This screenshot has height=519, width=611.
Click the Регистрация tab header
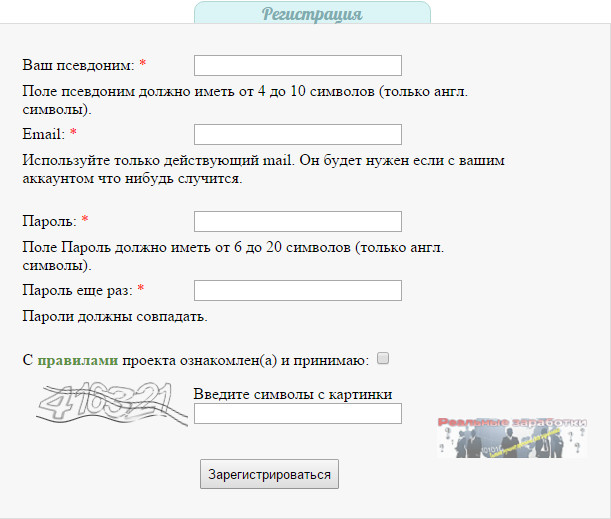[x=311, y=14]
